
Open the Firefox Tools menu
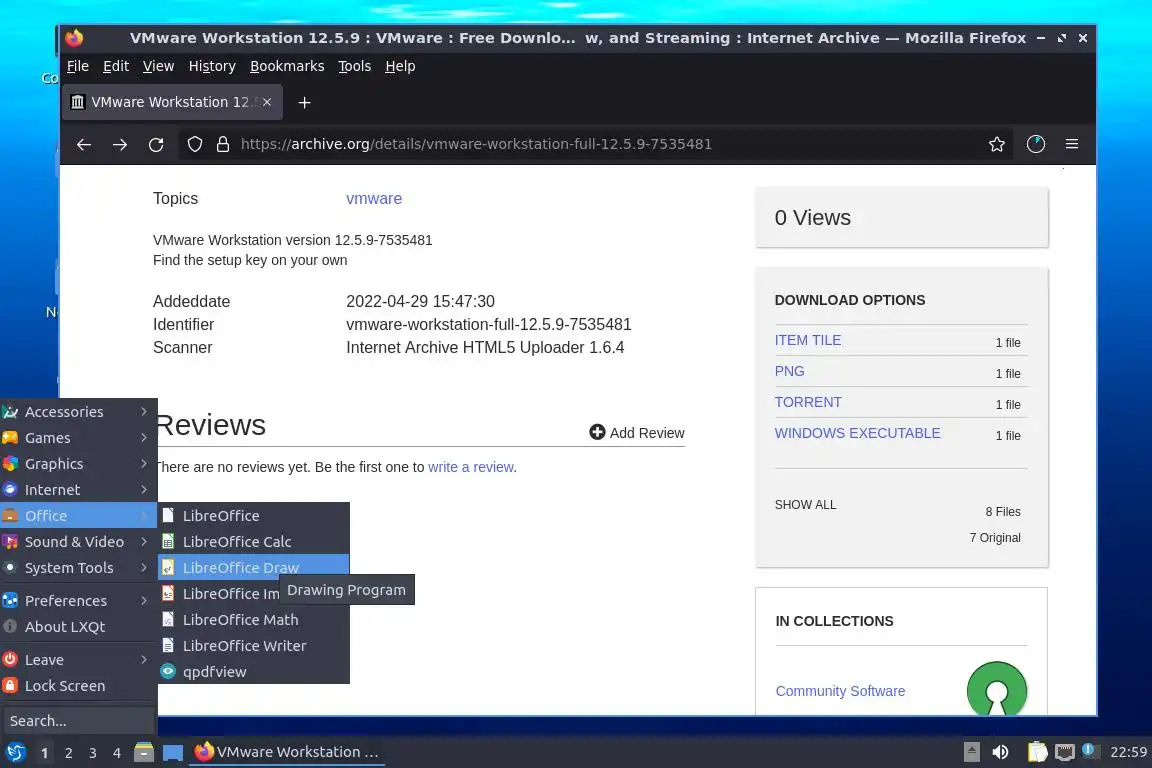[x=354, y=66]
